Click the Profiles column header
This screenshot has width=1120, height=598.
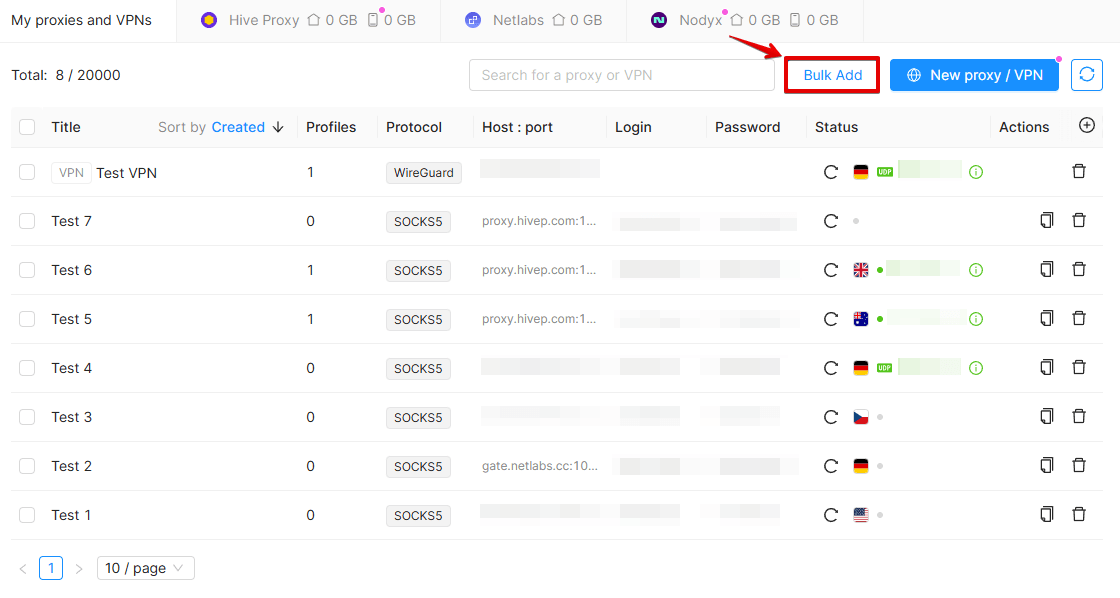pyautogui.click(x=331, y=127)
